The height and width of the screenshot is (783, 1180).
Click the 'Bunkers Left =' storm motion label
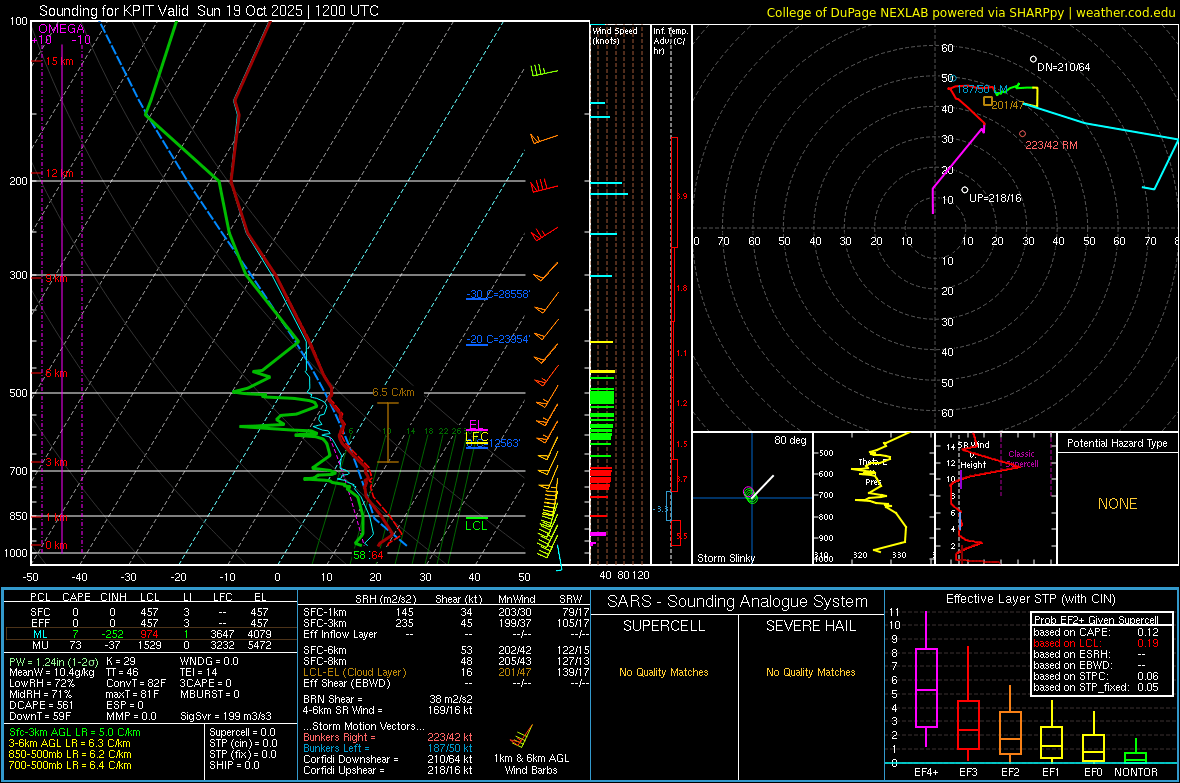coord(336,748)
